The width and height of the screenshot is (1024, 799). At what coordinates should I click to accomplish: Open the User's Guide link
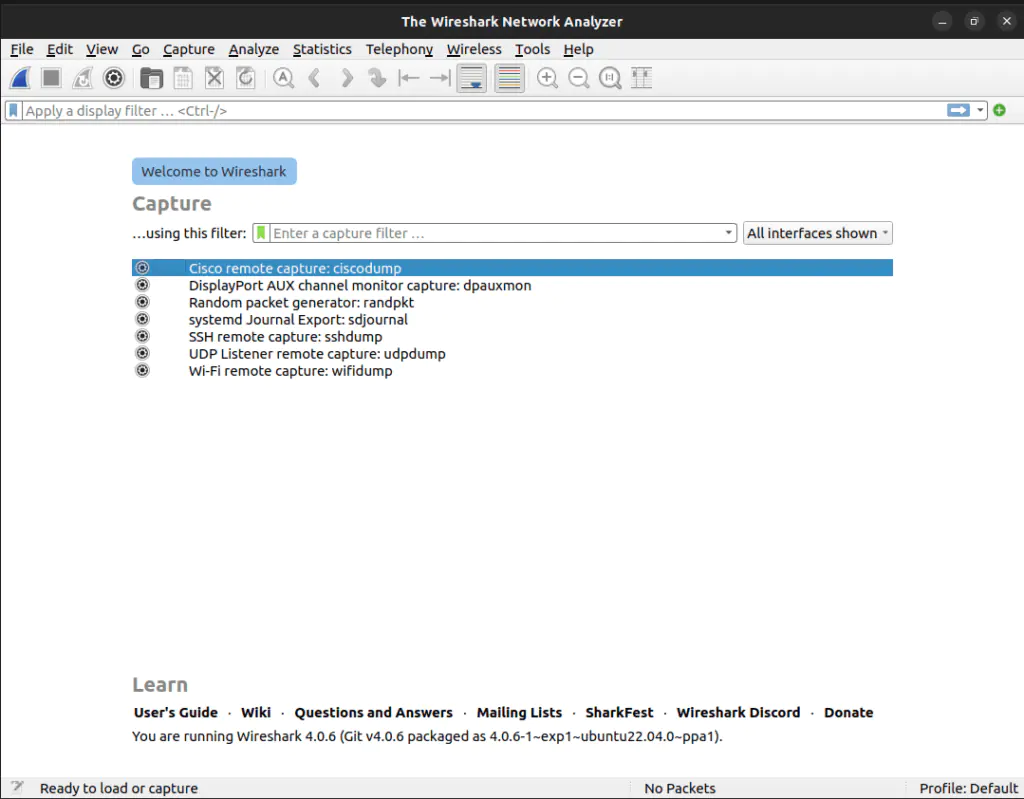coord(176,713)
